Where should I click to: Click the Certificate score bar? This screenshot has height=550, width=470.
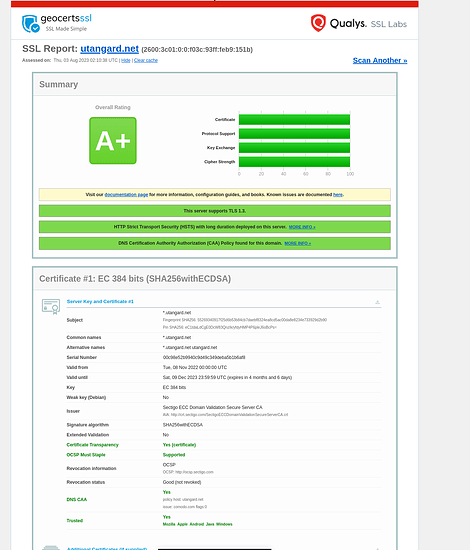tap(294, 120)
